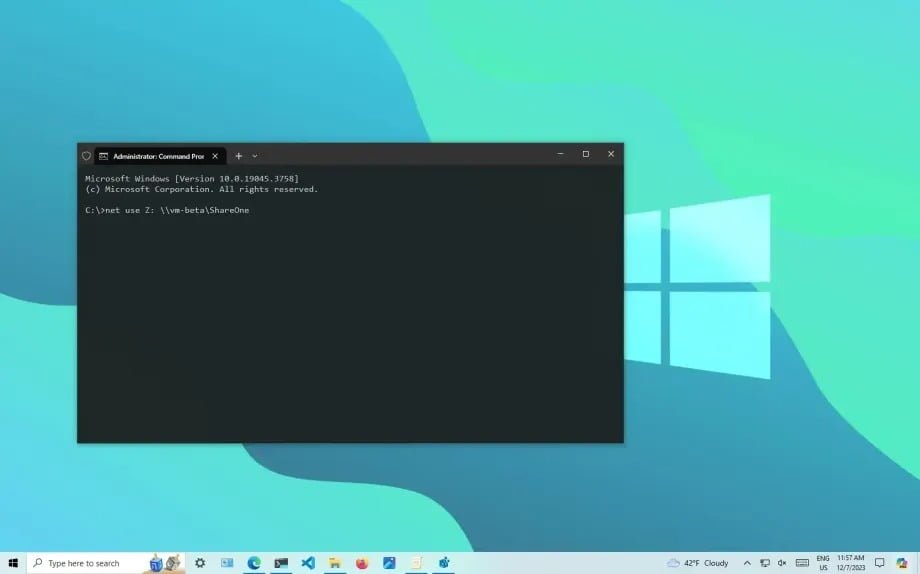Expand the Terminal profile dropdown chevron
The height and width of the screenshot is (574, 920).
pos(255,156)
